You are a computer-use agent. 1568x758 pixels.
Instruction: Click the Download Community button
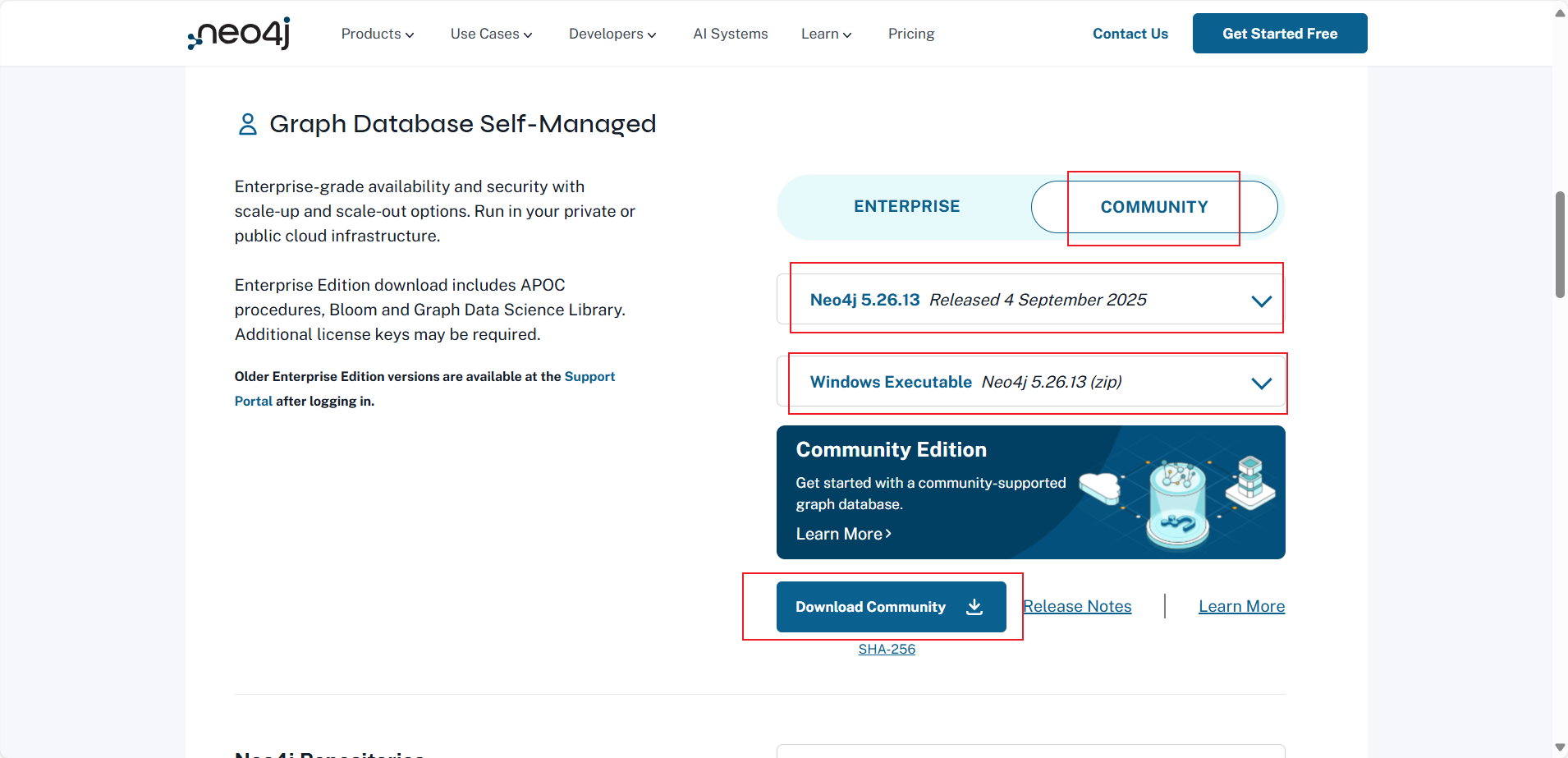892,607
